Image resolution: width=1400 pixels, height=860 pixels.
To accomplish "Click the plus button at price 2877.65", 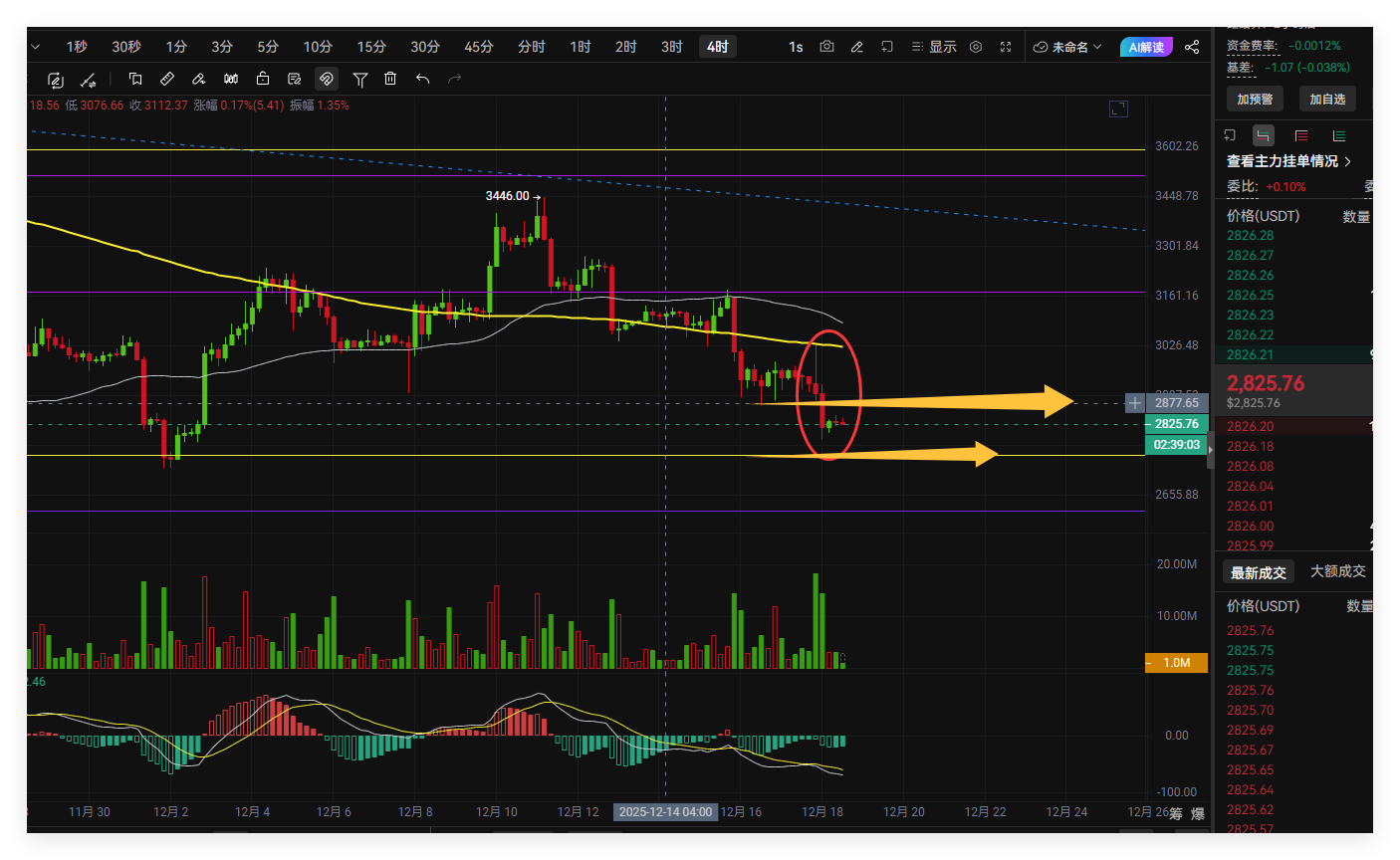I will coord(1134,403).
